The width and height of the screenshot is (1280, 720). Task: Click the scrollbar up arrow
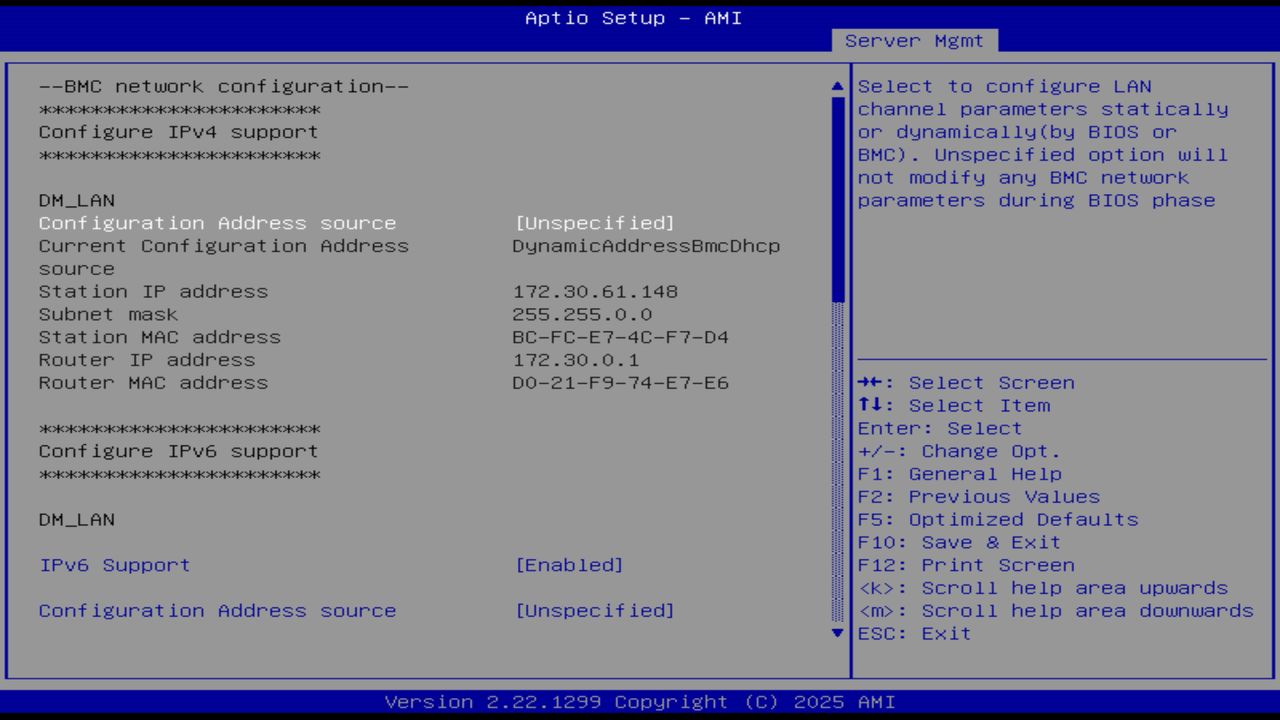coord(836,85)
